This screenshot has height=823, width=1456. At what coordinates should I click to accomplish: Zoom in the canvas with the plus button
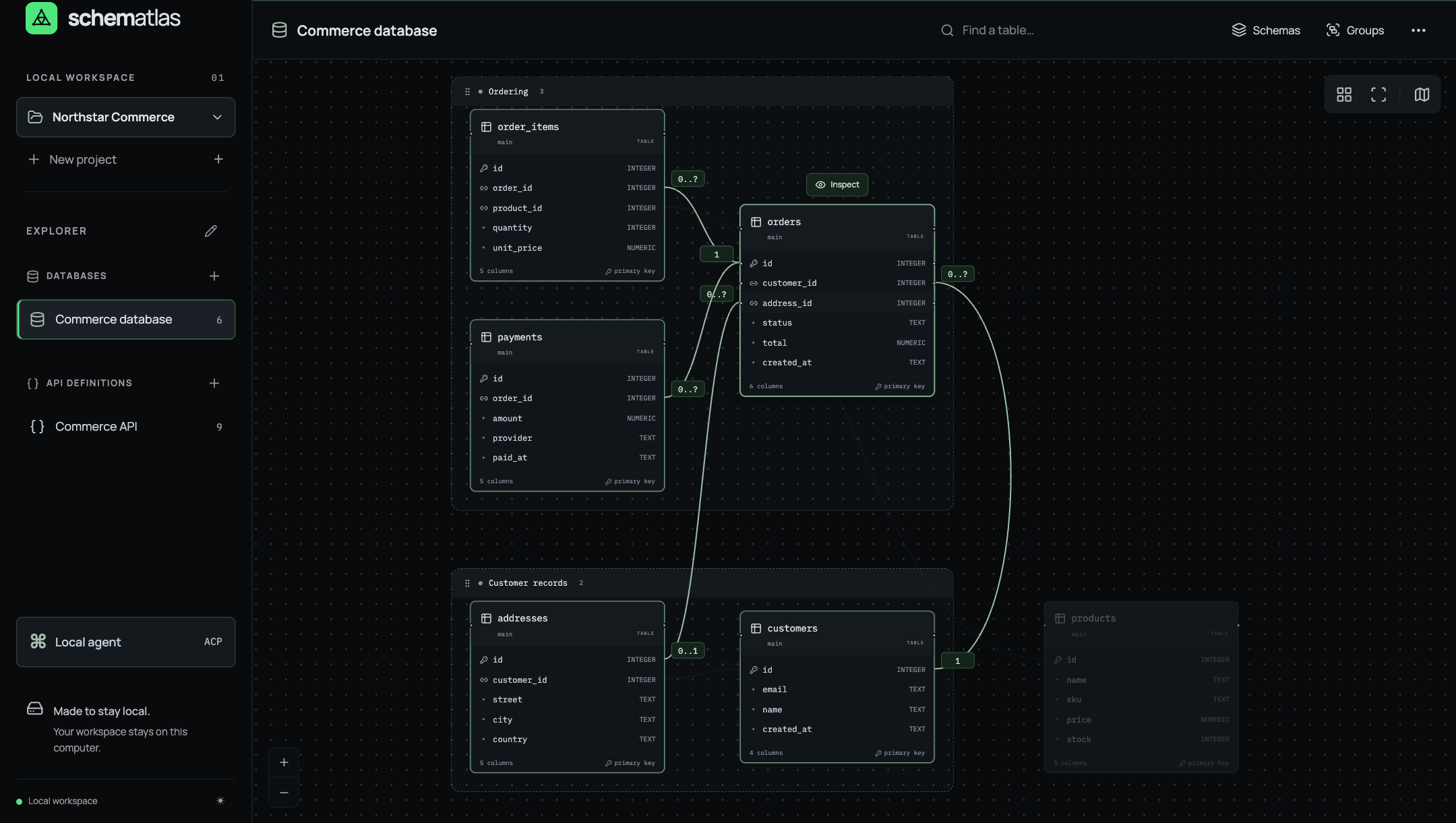click(x=284, y=762)
